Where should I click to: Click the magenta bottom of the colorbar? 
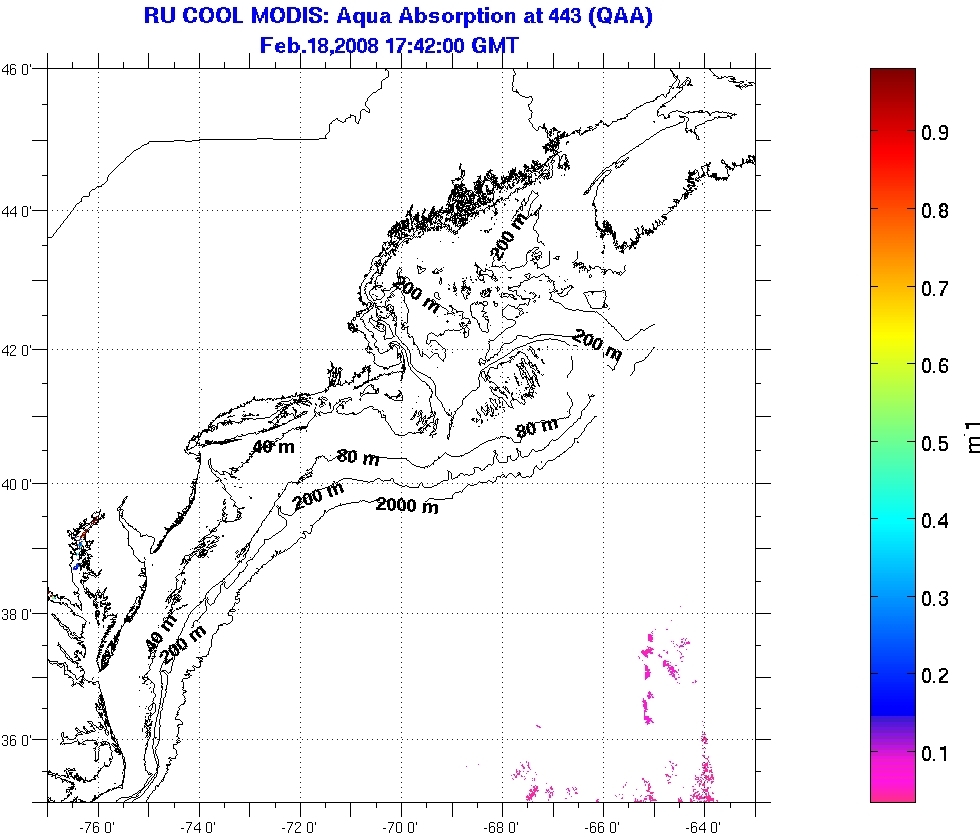click(x=892, y=781)
